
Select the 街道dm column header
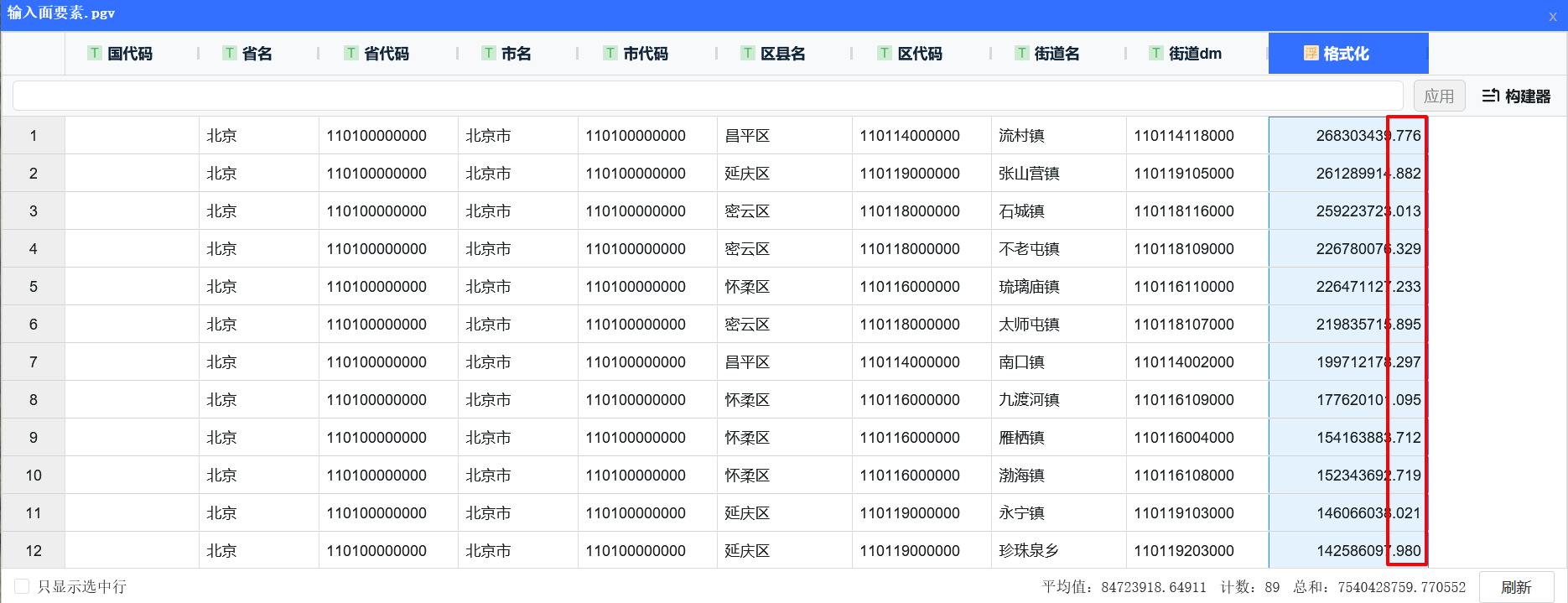[1195, 54]
